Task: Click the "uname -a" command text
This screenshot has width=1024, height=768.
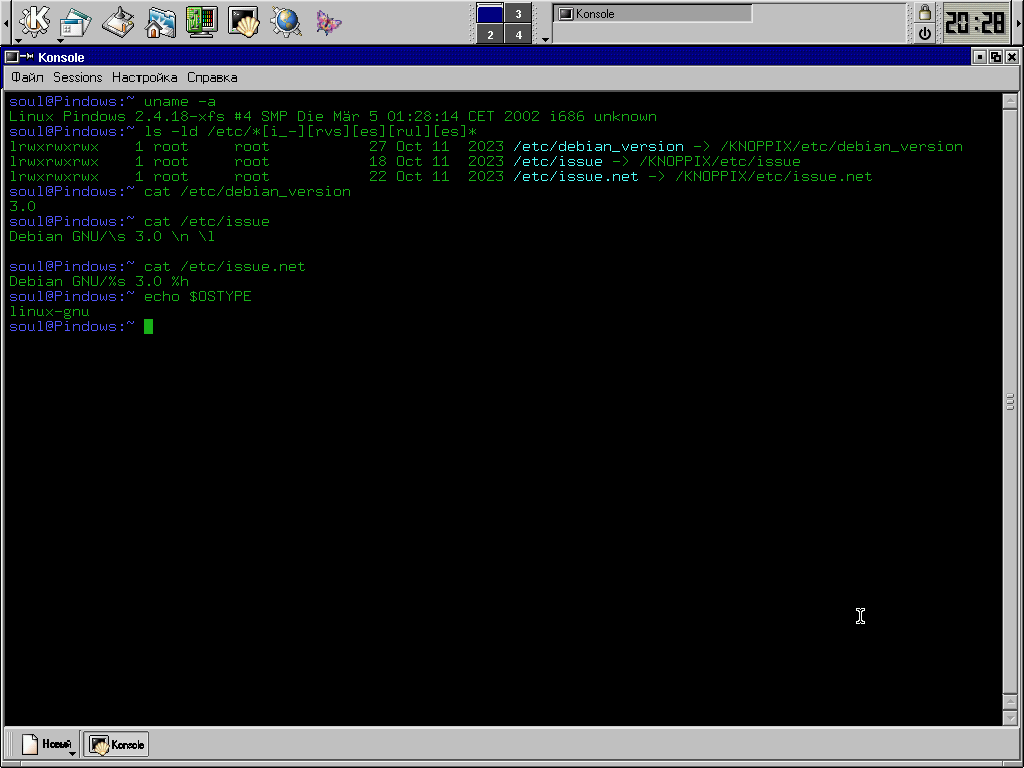Action: coord(180,101)
